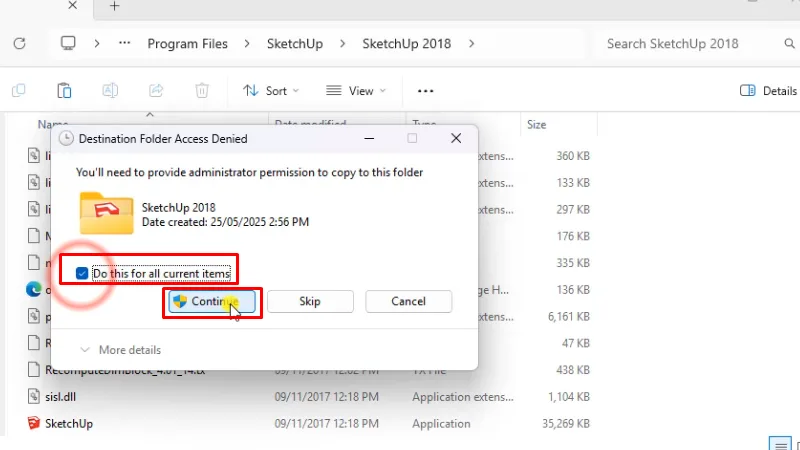Image resolution: width=800 pixels, height=450 pixels.
Task: Click the Copy icon in the toolbar
Action: pos(19,91)
